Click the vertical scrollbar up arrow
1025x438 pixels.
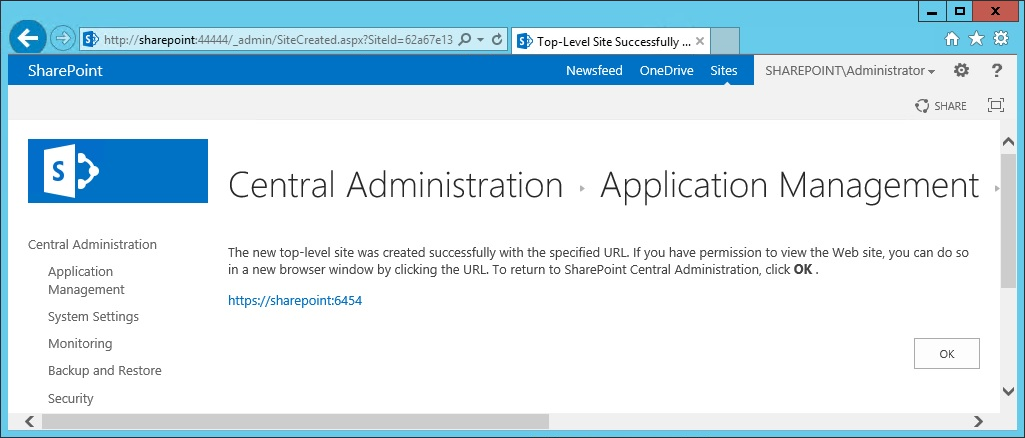click(1008, 142)
